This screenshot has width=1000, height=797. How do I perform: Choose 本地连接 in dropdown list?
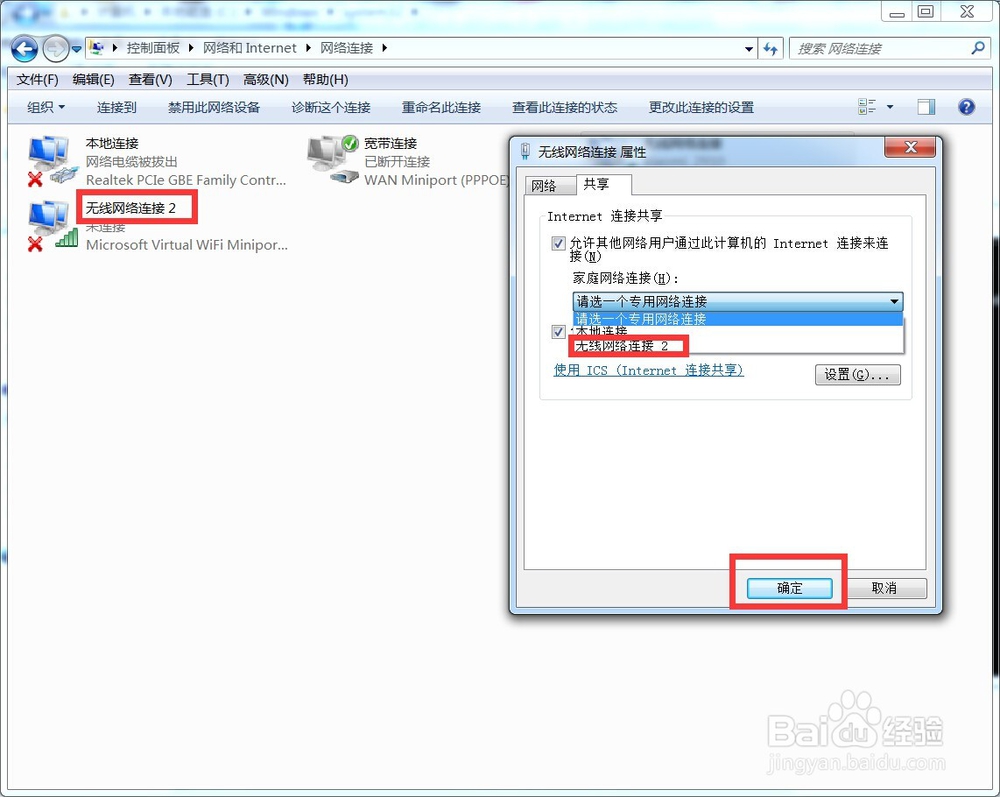(738, 332)
